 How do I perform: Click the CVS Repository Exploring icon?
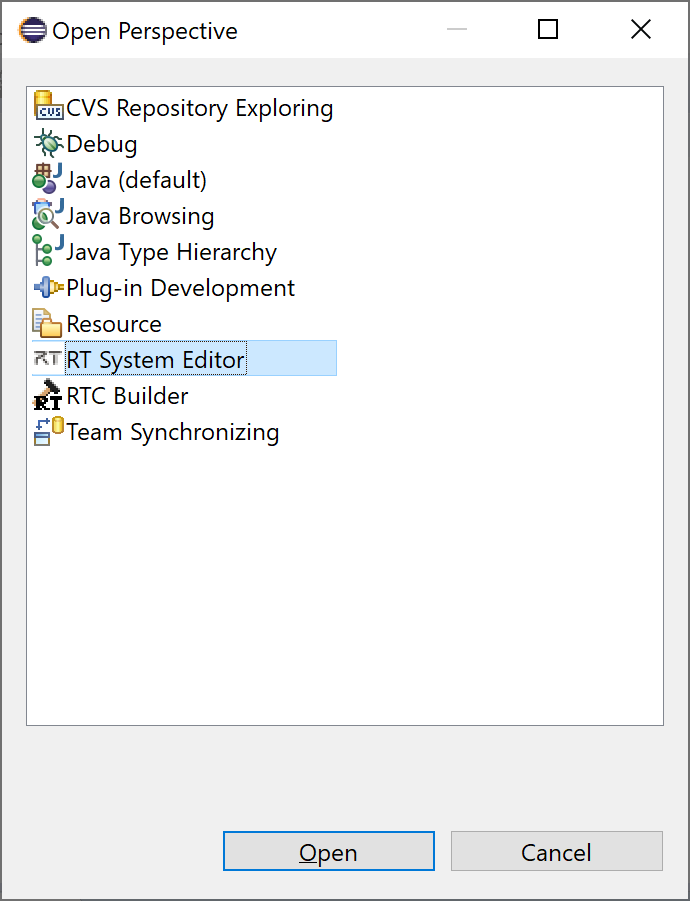pos(48,107)
